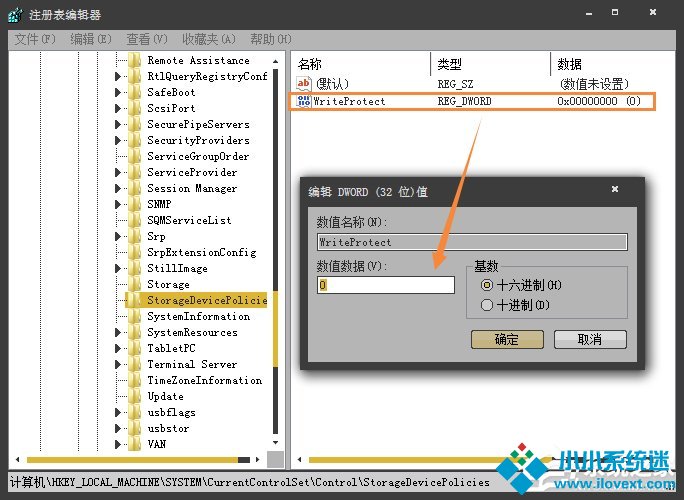Click the Registry Editor app icon in title bar
684x500 pixels.
click(15, 15)
